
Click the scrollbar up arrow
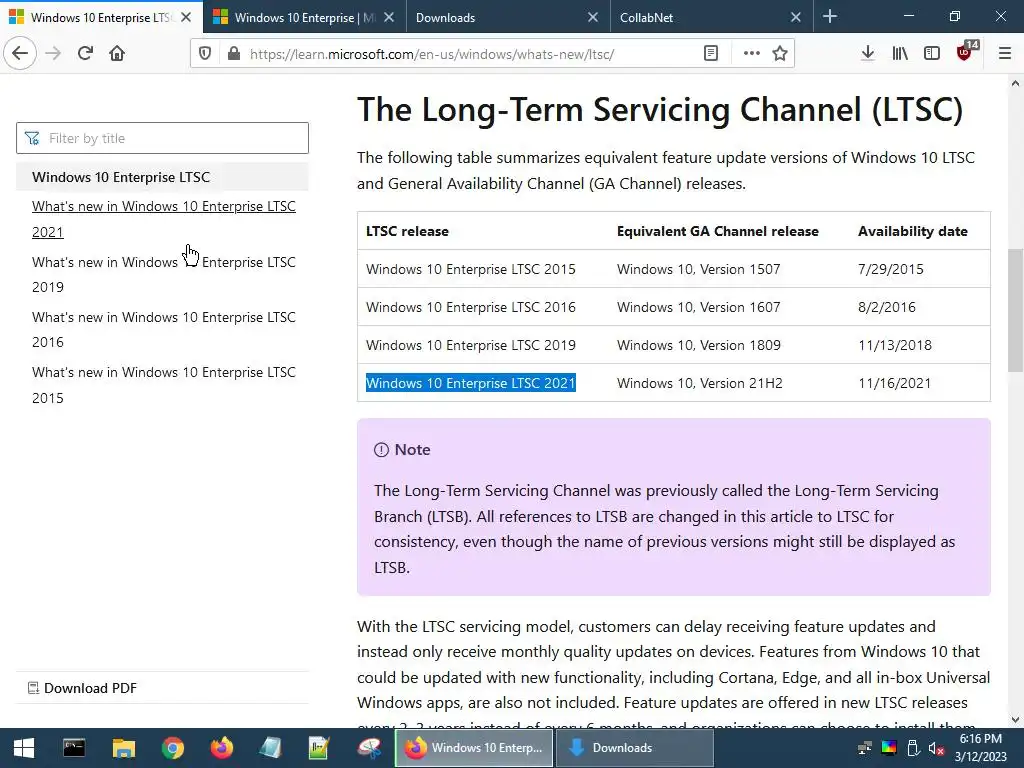click(x=1015, y=83)
